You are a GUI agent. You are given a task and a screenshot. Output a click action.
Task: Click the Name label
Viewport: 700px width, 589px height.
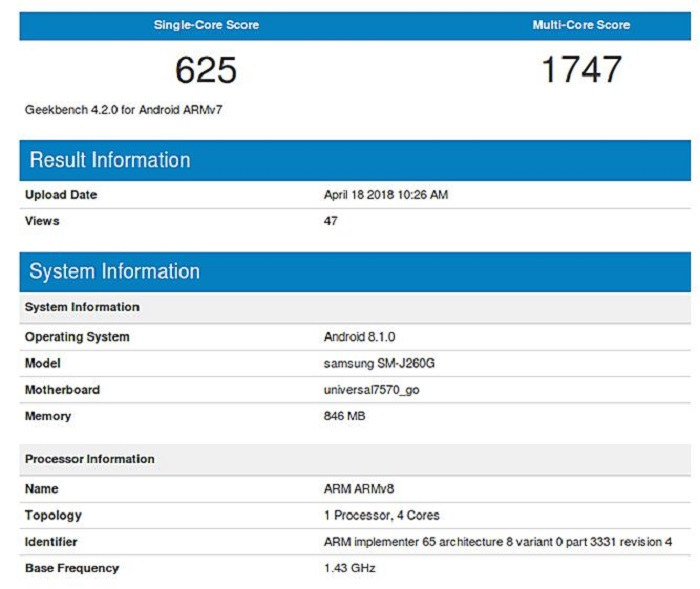coord(42,489)
